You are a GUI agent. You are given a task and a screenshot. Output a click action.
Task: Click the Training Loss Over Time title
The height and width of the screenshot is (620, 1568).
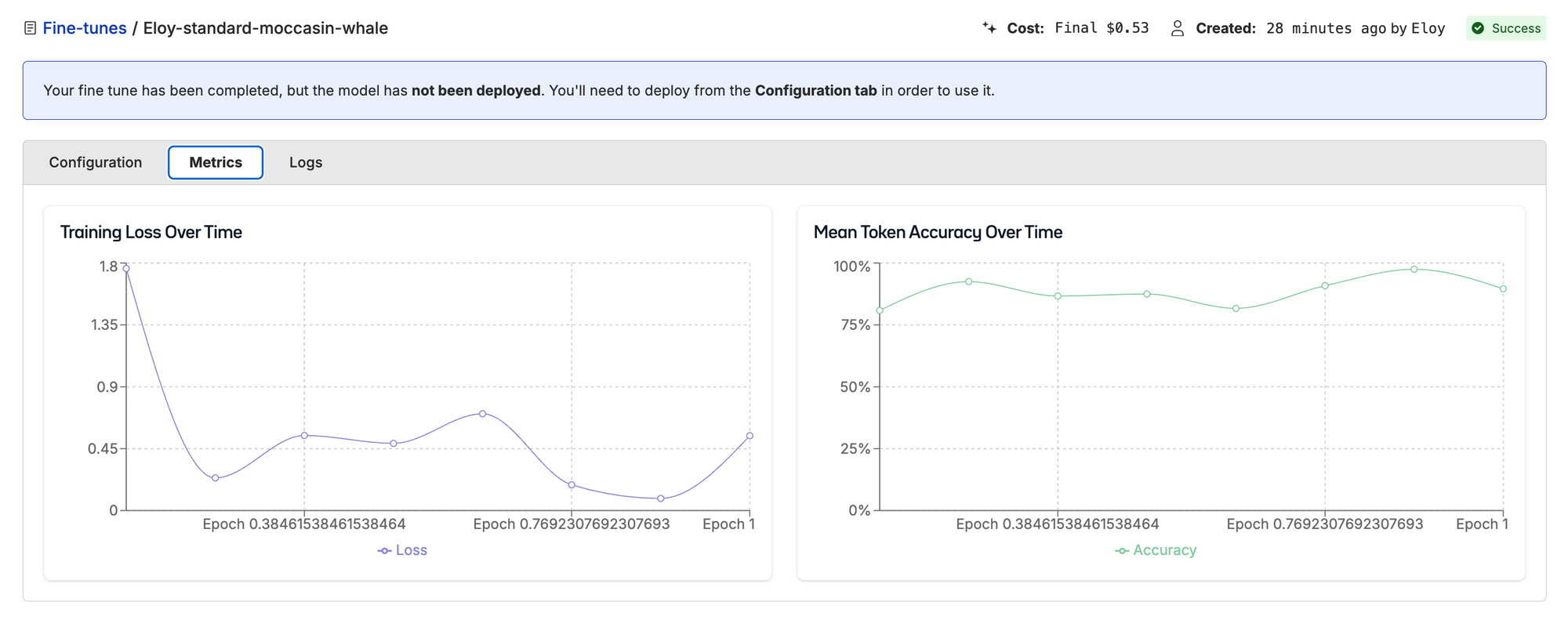(x=151, y=232)
